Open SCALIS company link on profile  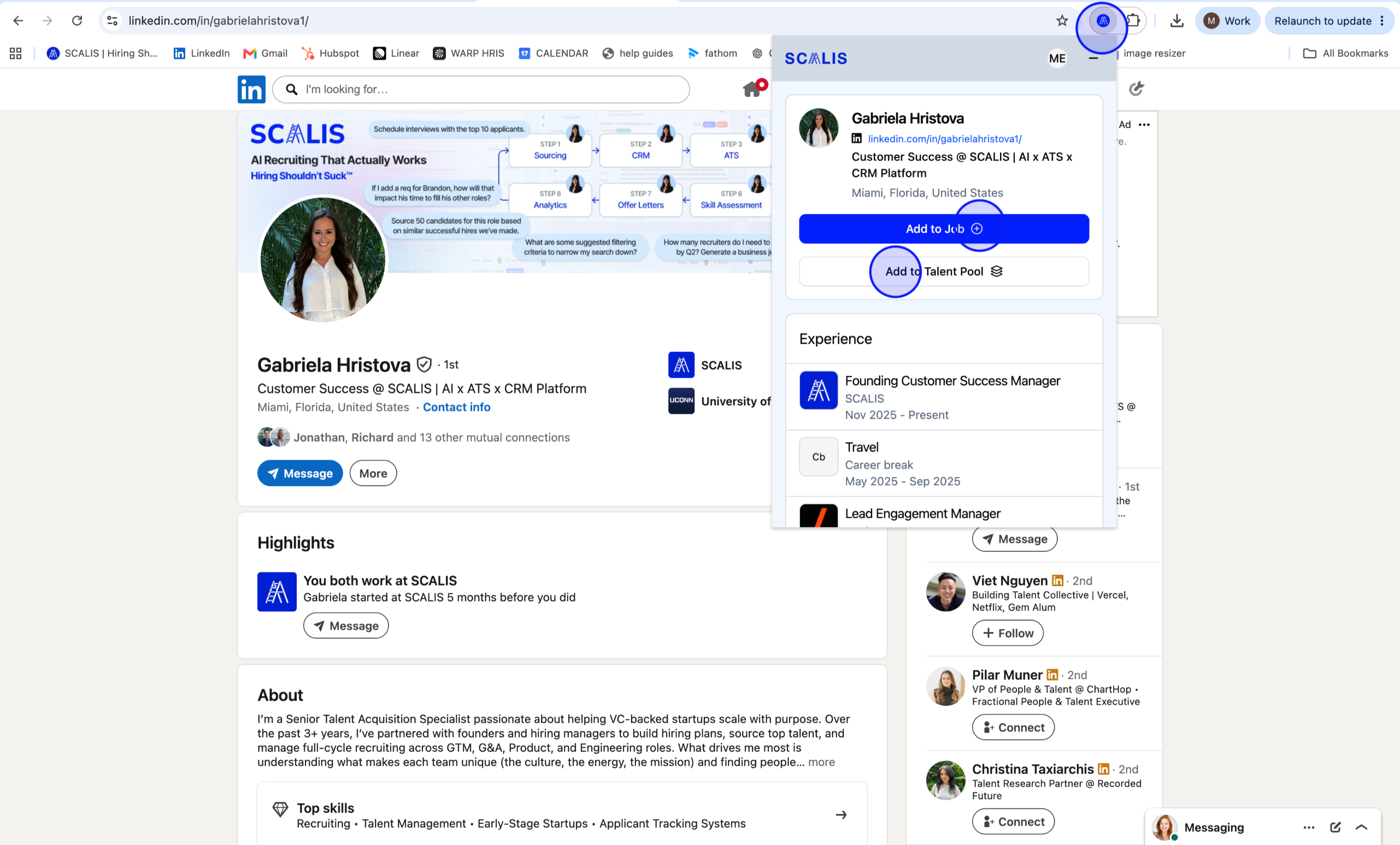[x=705, y=364]
